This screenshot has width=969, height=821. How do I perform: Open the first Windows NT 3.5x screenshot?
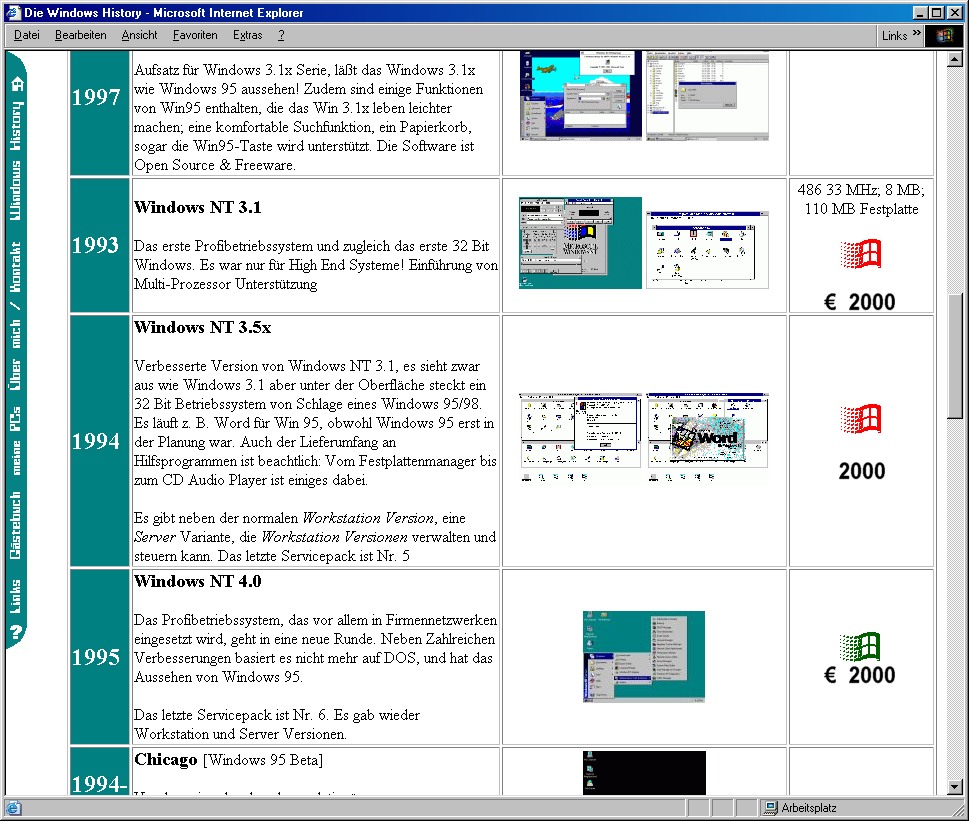[x=580, y=437]
